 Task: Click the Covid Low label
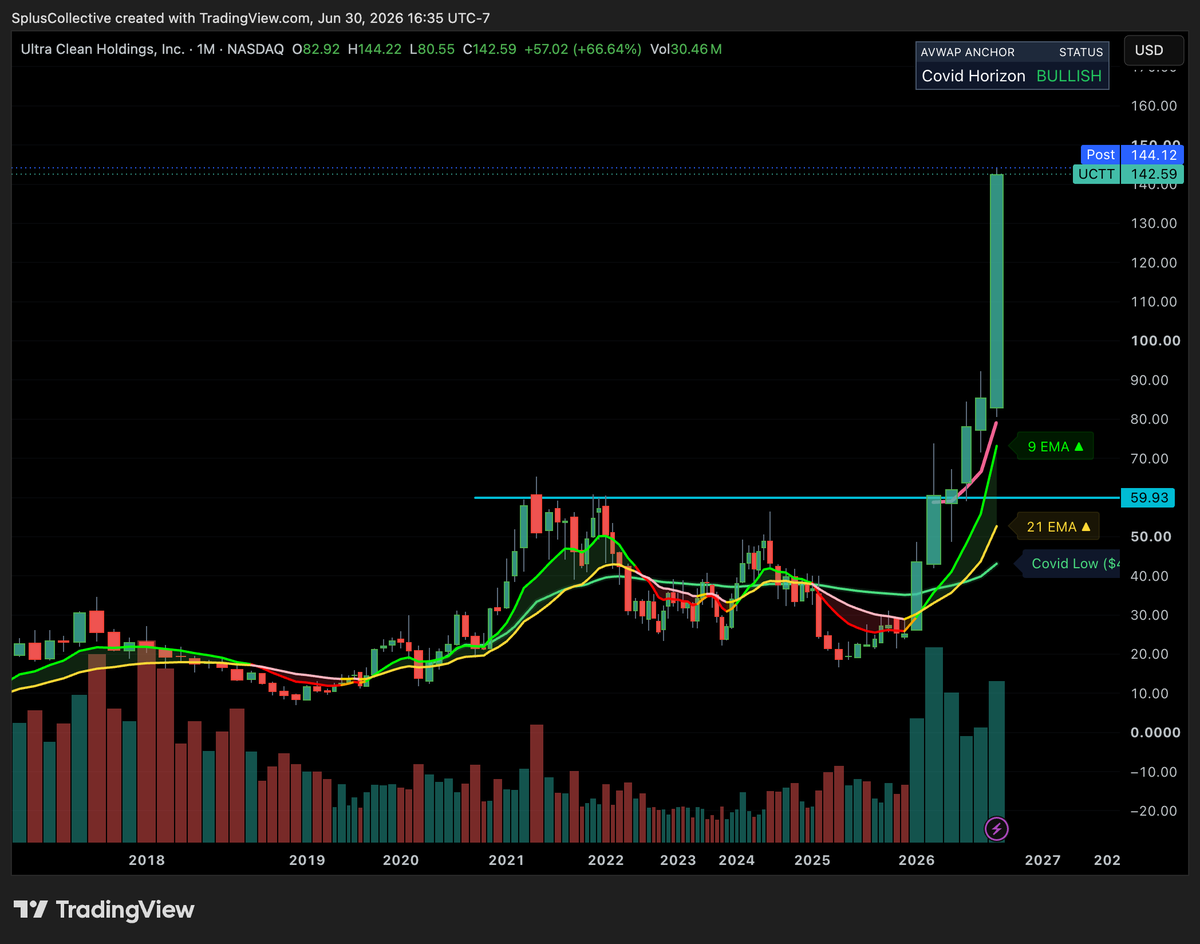pos(1068,564)
